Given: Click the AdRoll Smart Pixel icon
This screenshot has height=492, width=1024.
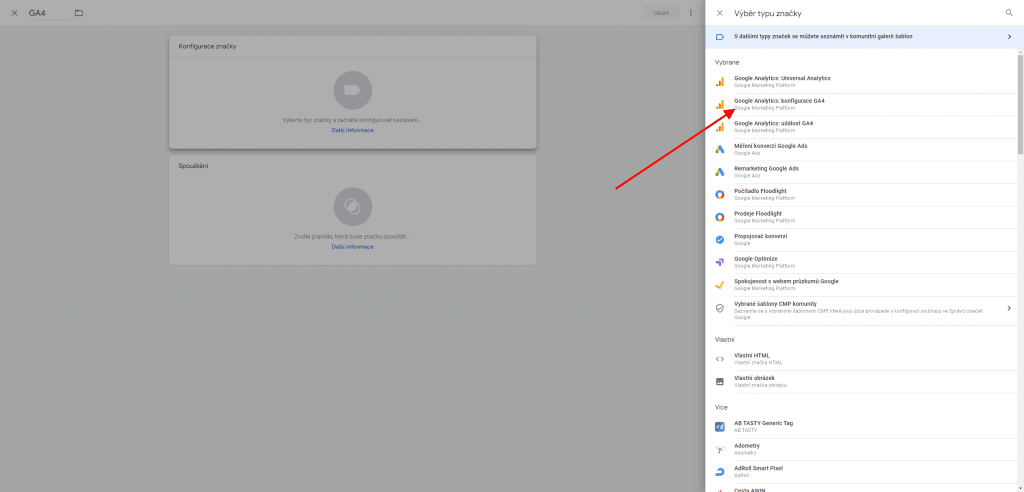Looking at the screenshot, I should [720, 472].
